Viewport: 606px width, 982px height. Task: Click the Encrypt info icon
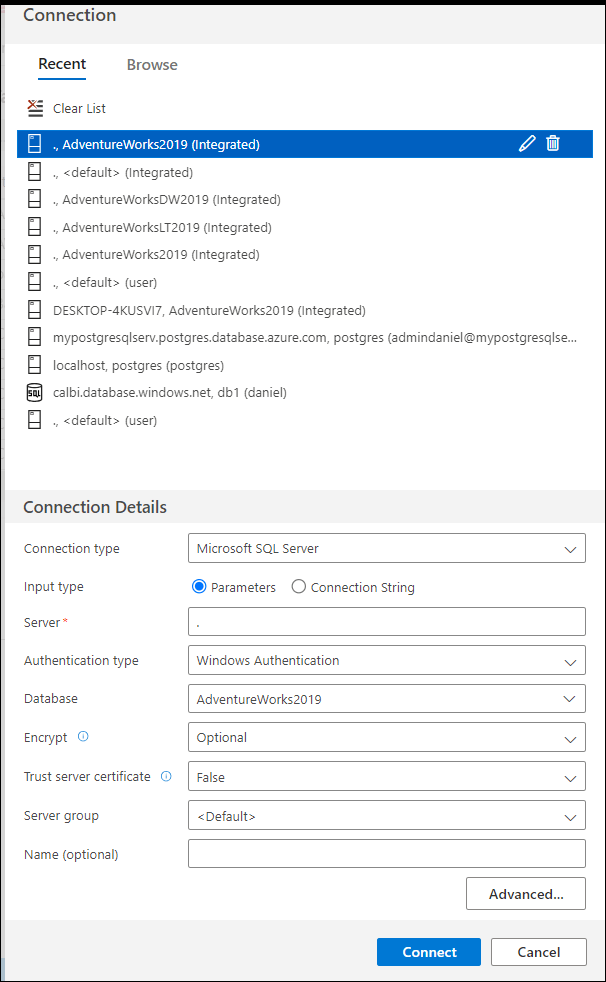83,737
